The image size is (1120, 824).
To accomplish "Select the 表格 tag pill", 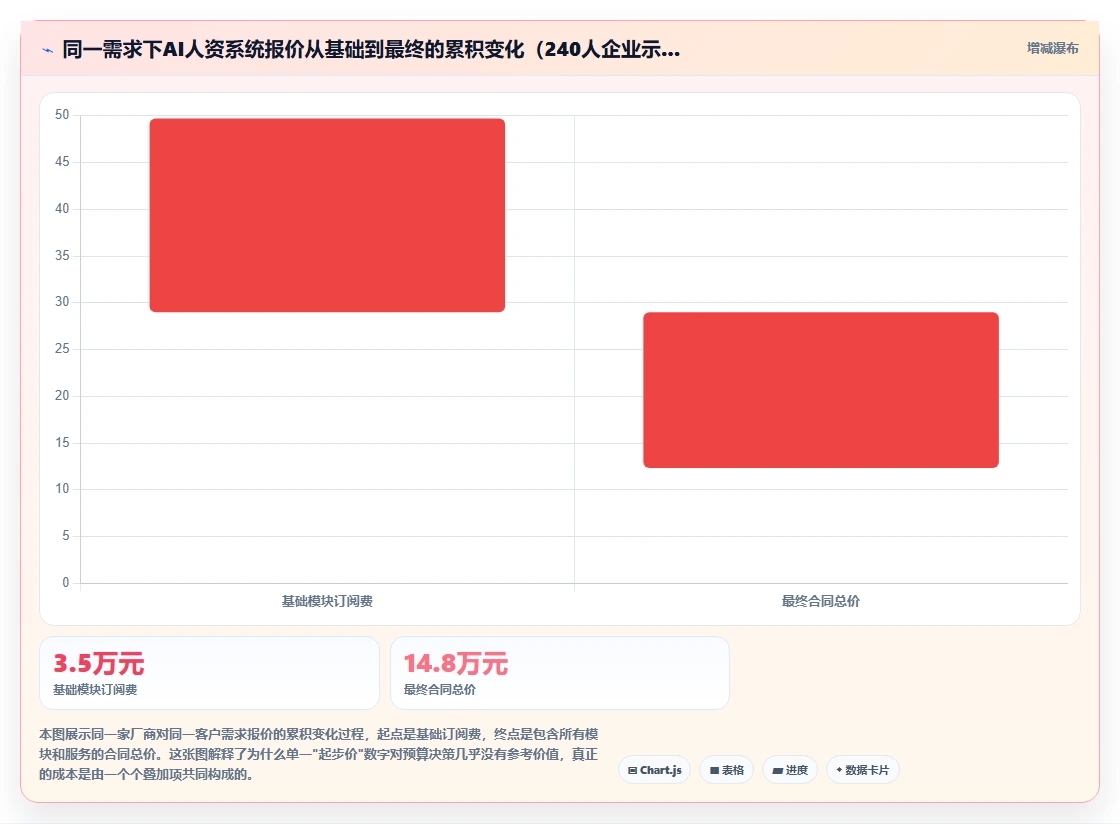I will pos(726,770).
